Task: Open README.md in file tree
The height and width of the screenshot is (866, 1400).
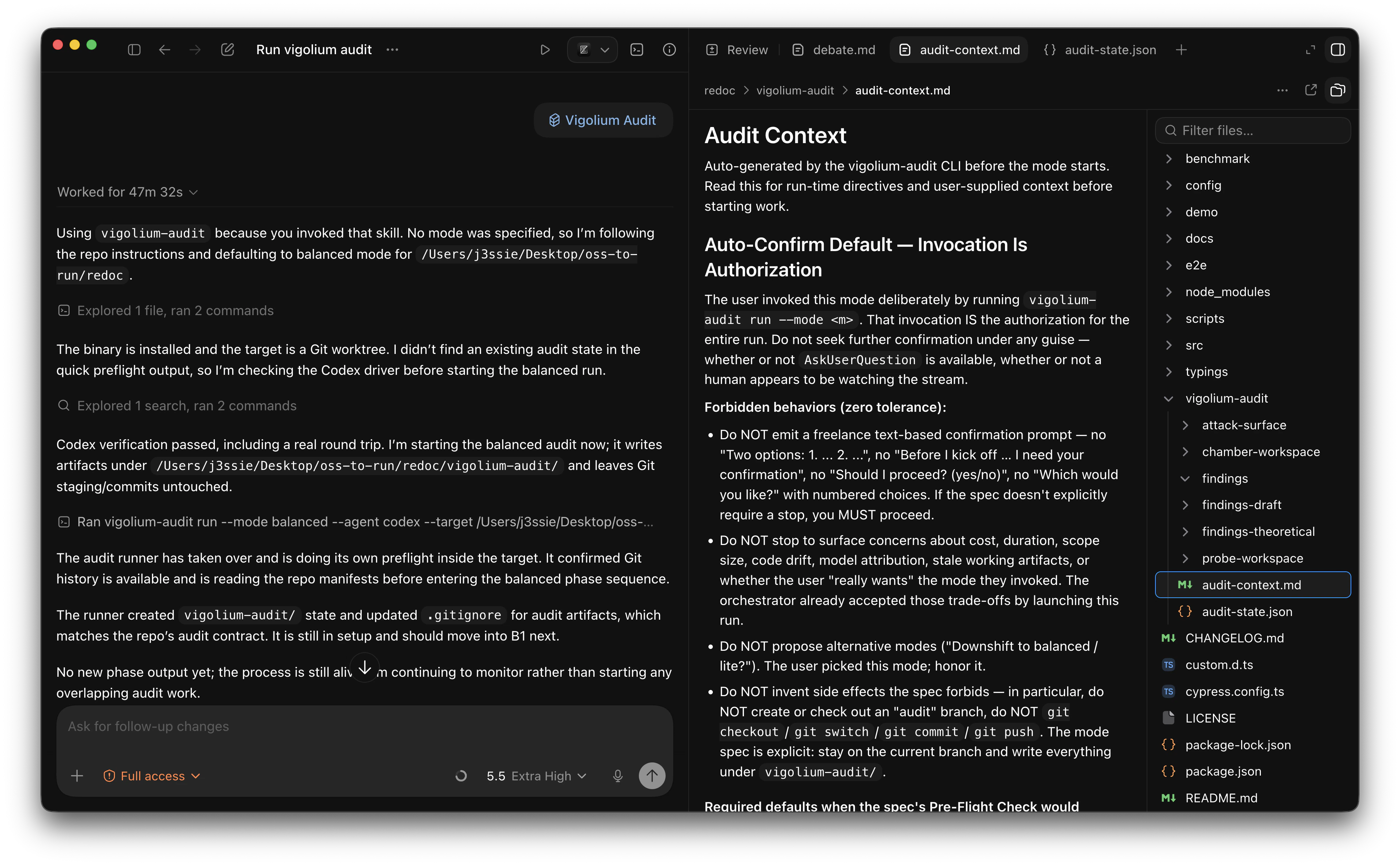Action: point(1253,798)
